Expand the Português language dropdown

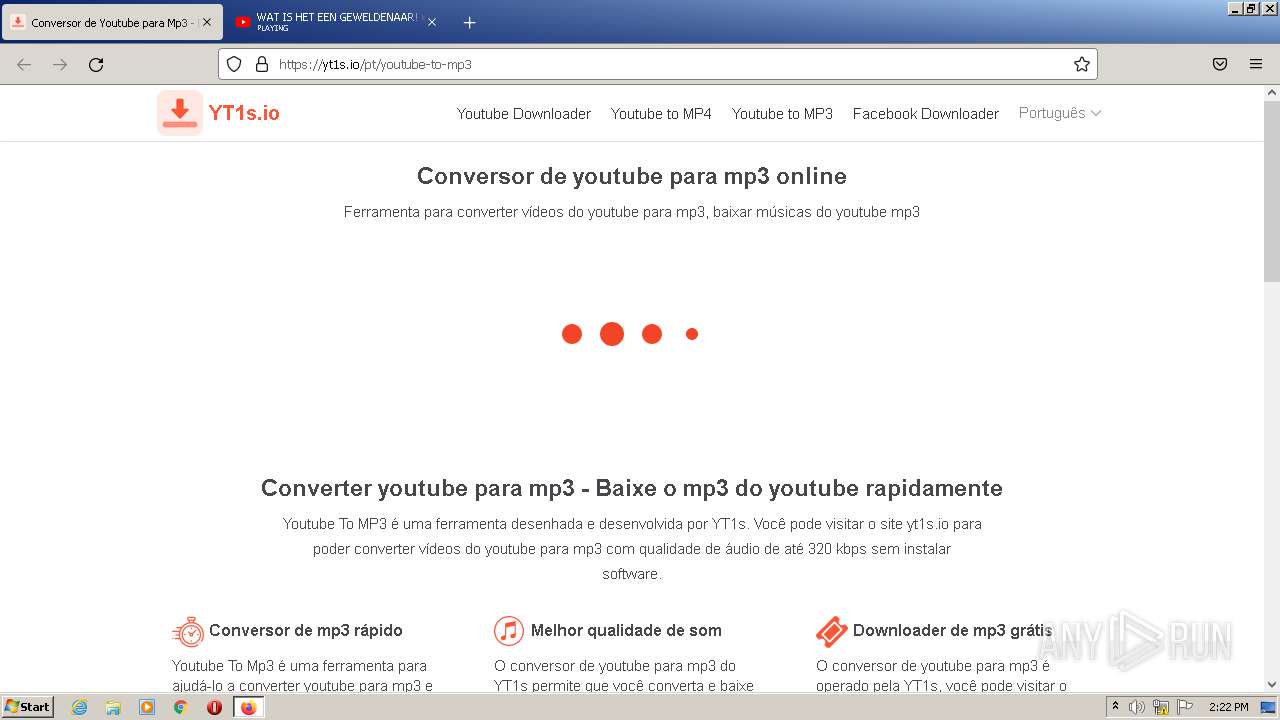pos(1060,113)
